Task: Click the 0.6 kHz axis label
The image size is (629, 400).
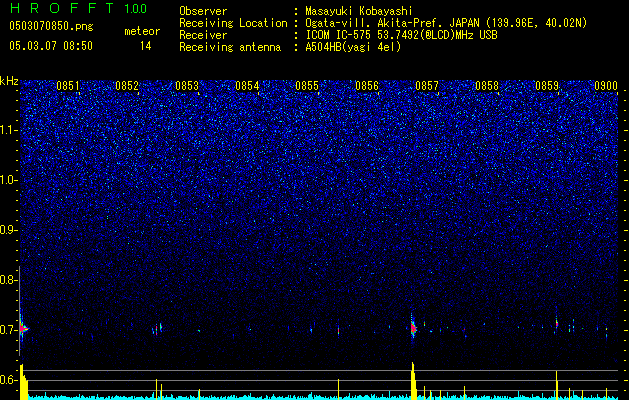Action: [8, 380]
